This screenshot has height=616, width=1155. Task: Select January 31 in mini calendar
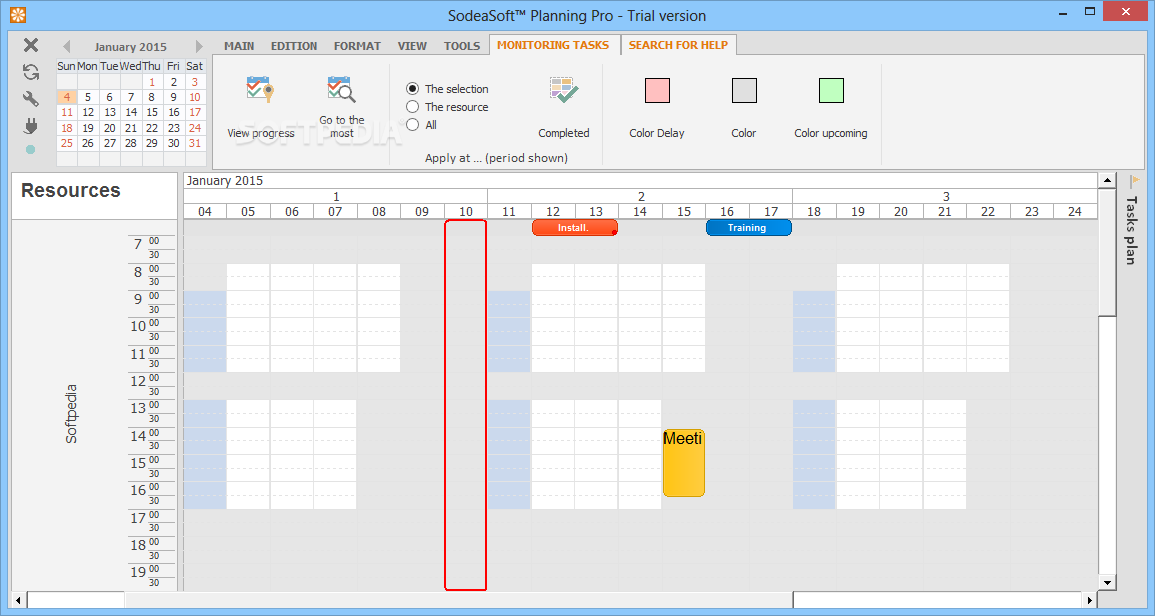point(194,143)
